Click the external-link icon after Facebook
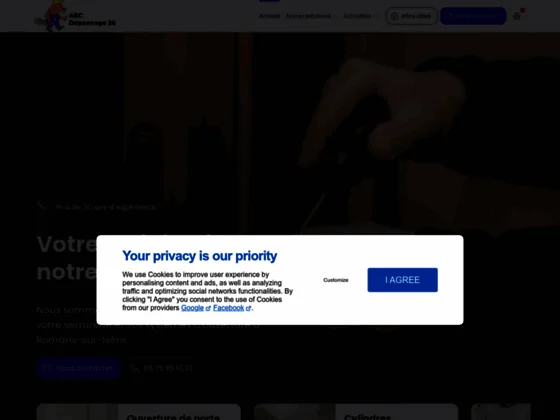 tap(249, 309)
